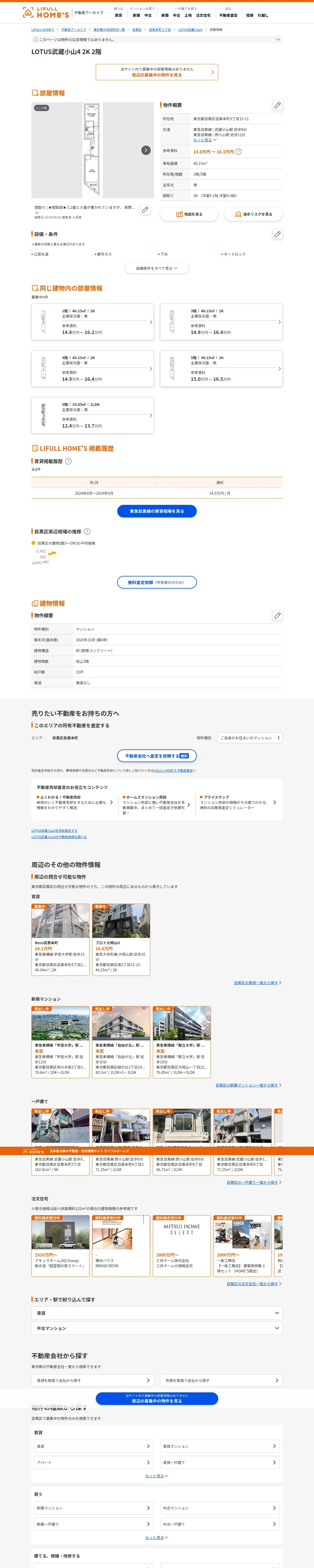Viewport: 314px width, 1568px height.
Task: Click floor plan thumbnail of 4階 room card
Action: [43, 369]
